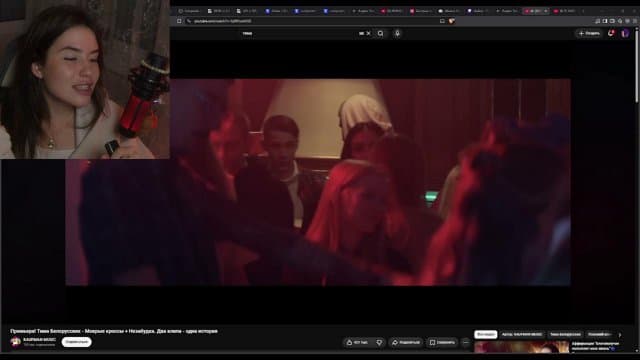Image resolution: width=640 pixels, height=360 pixels.
Task: Open KAUFMAN MUSIC channel name link
Action: point(39,340)
